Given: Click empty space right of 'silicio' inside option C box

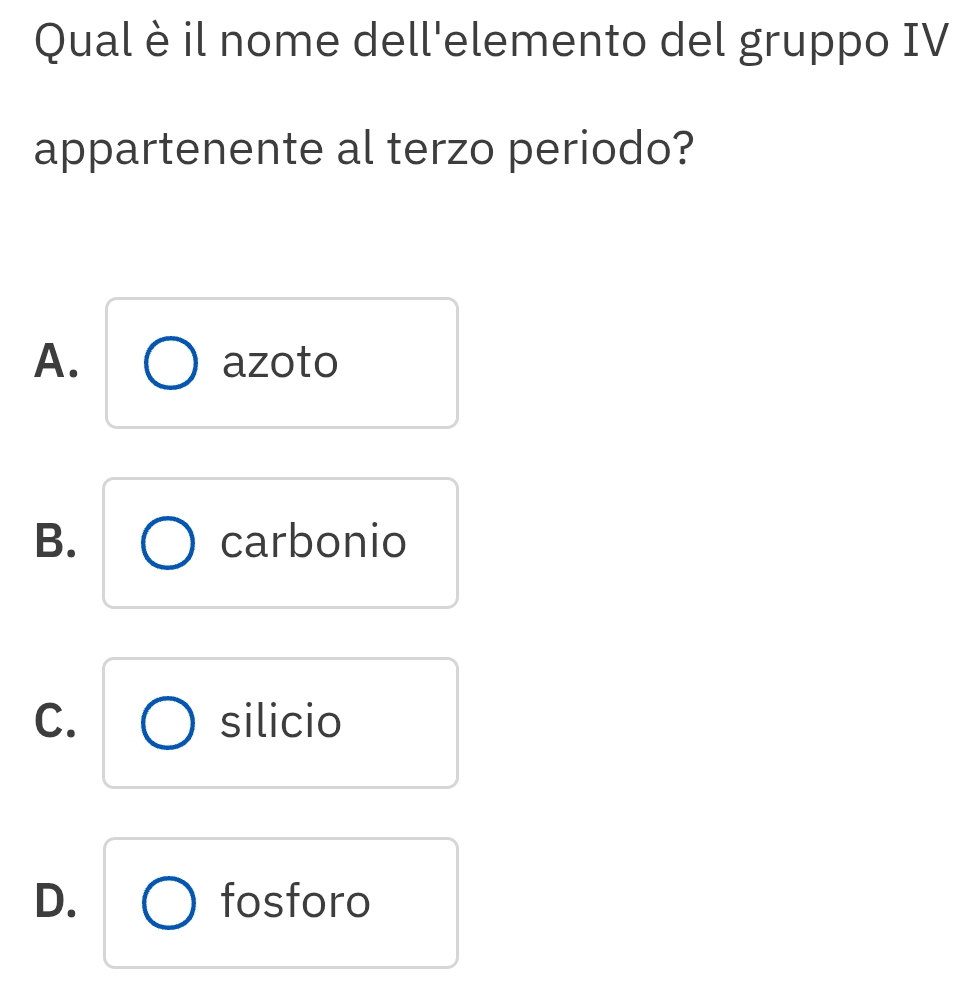Looking at the screenshot, I should [400, 723].
